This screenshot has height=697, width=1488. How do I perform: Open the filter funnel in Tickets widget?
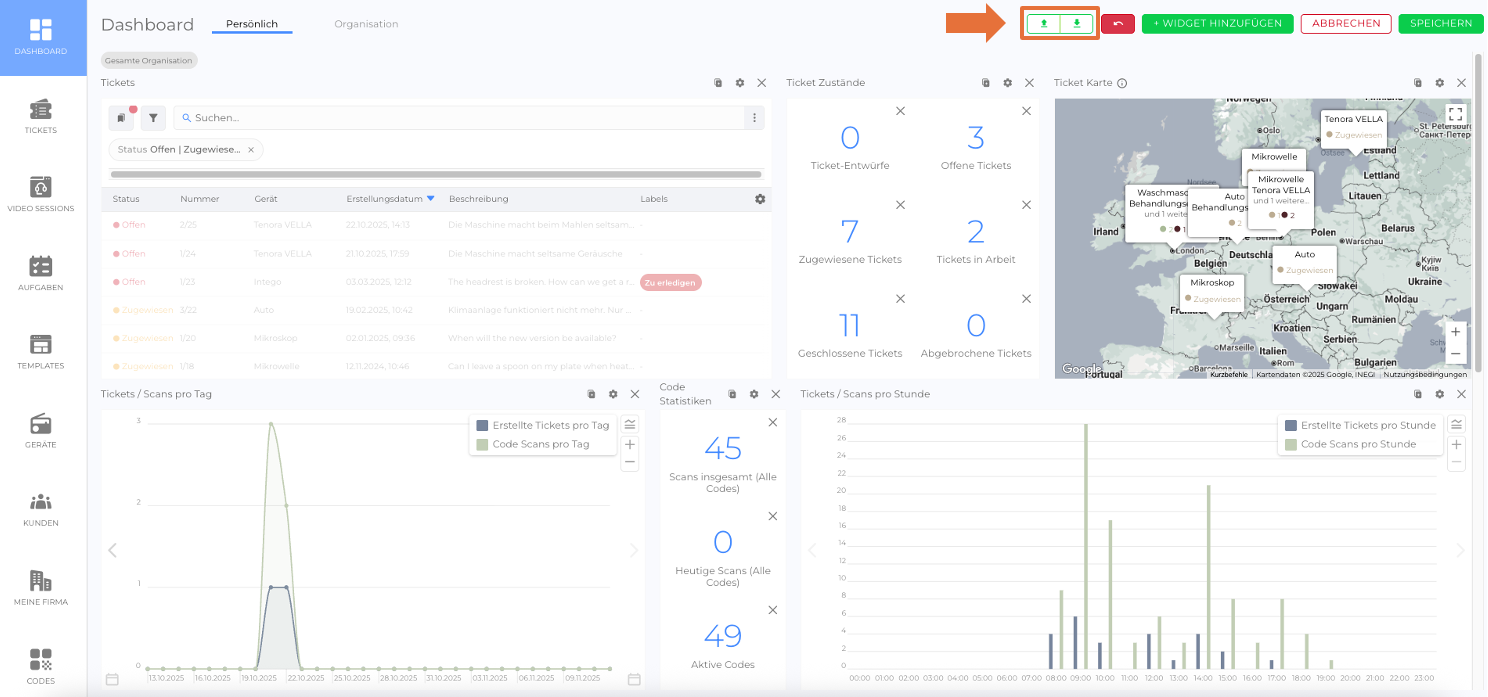[153, 118]
